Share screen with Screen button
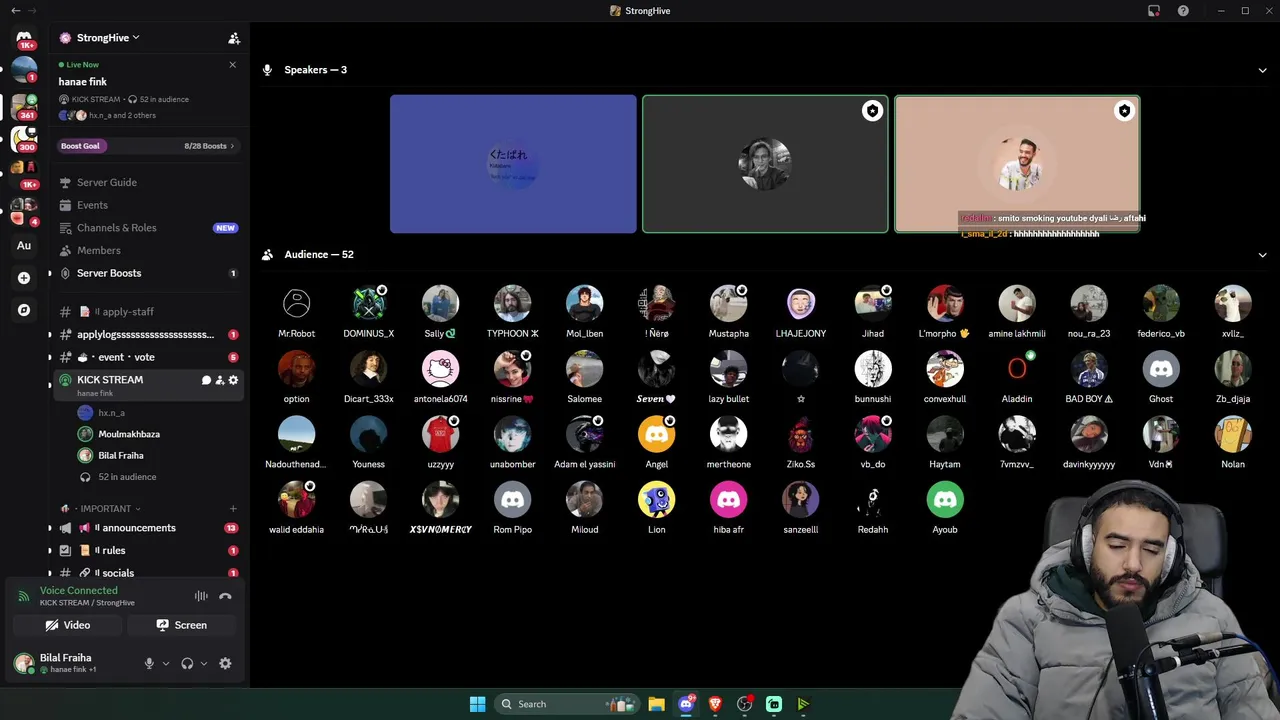Viewport: 1280px width, 720px height. (182, 625)
